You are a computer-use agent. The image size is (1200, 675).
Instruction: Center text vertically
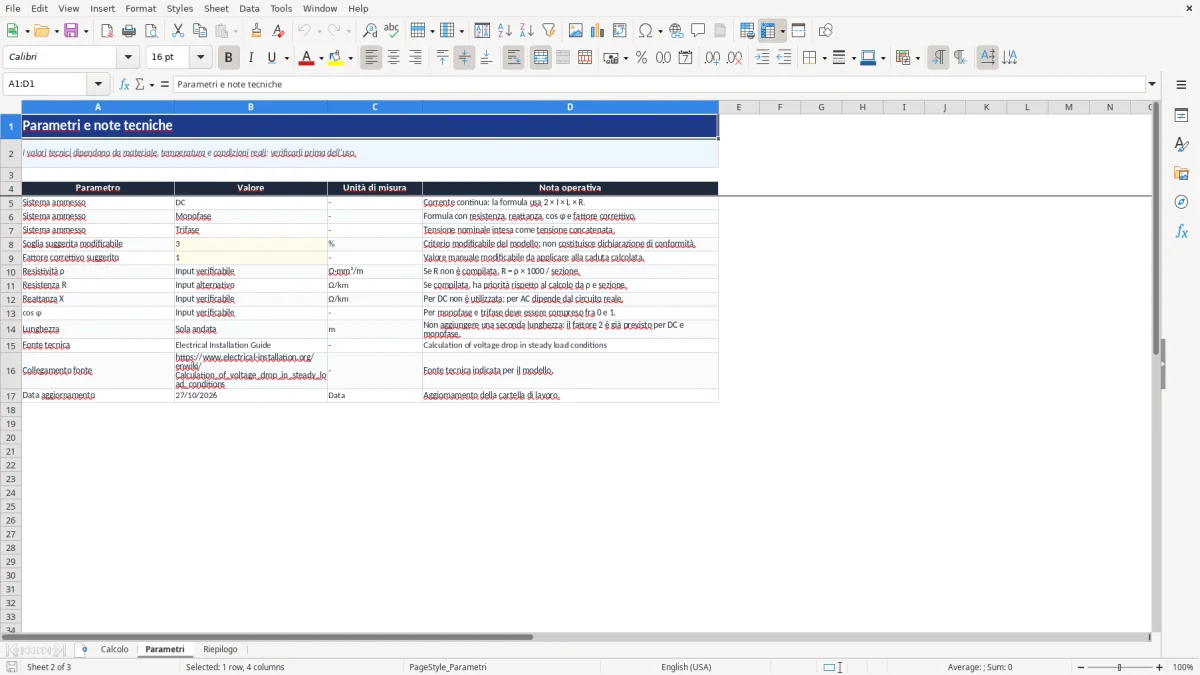(464, 58)
